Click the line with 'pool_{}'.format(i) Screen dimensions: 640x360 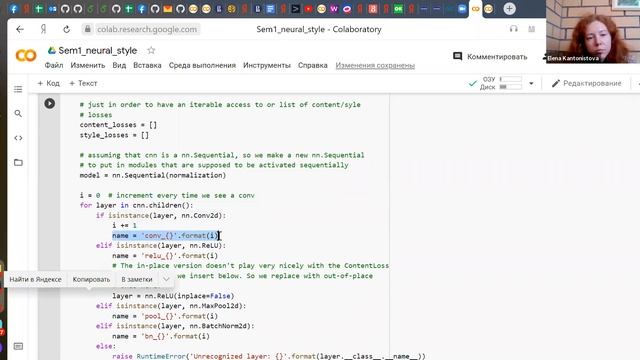165,316
